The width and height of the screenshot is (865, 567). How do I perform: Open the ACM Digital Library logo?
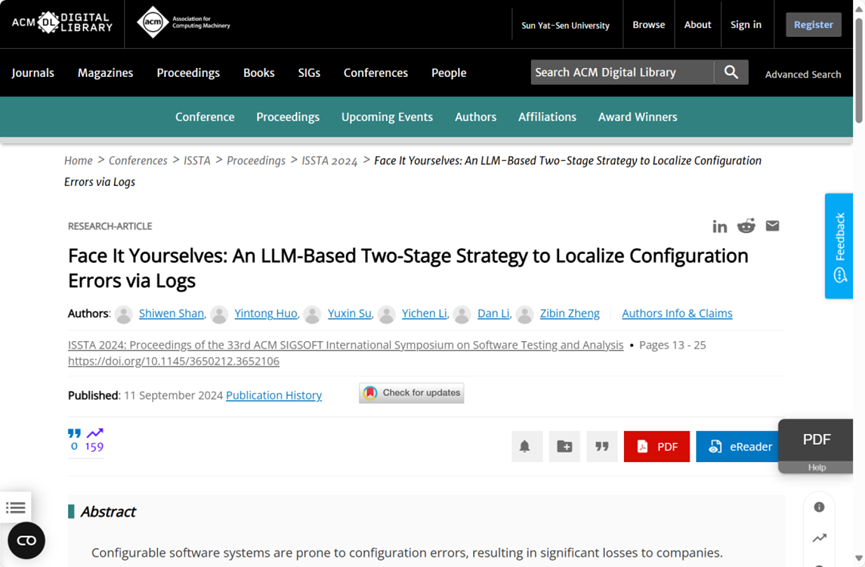pos(62,23)
